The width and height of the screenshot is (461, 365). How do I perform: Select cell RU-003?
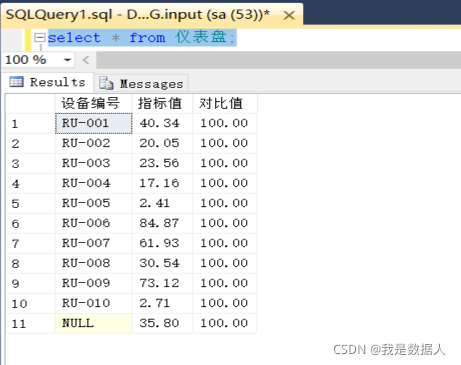coord(93,163)
